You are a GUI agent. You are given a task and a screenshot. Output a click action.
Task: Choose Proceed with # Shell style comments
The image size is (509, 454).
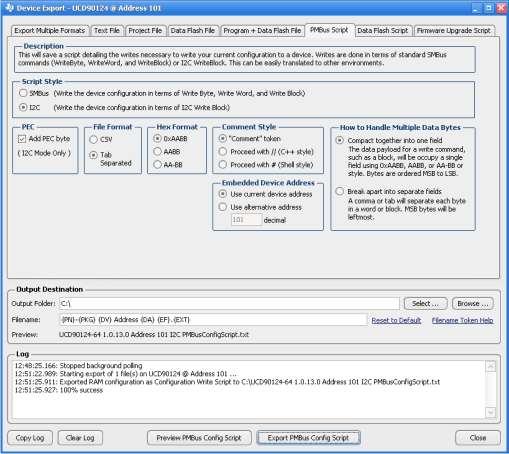(x=223, y=165)
